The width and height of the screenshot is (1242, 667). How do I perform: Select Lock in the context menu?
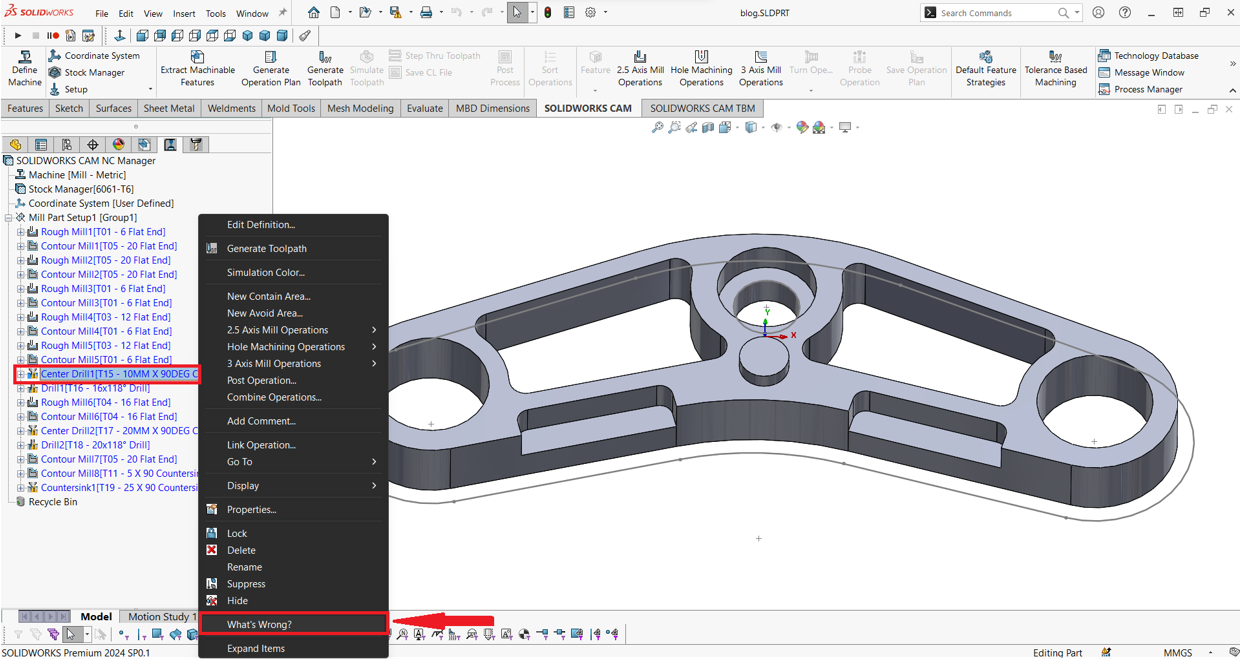pyautogui.click(x=237, y=534)
